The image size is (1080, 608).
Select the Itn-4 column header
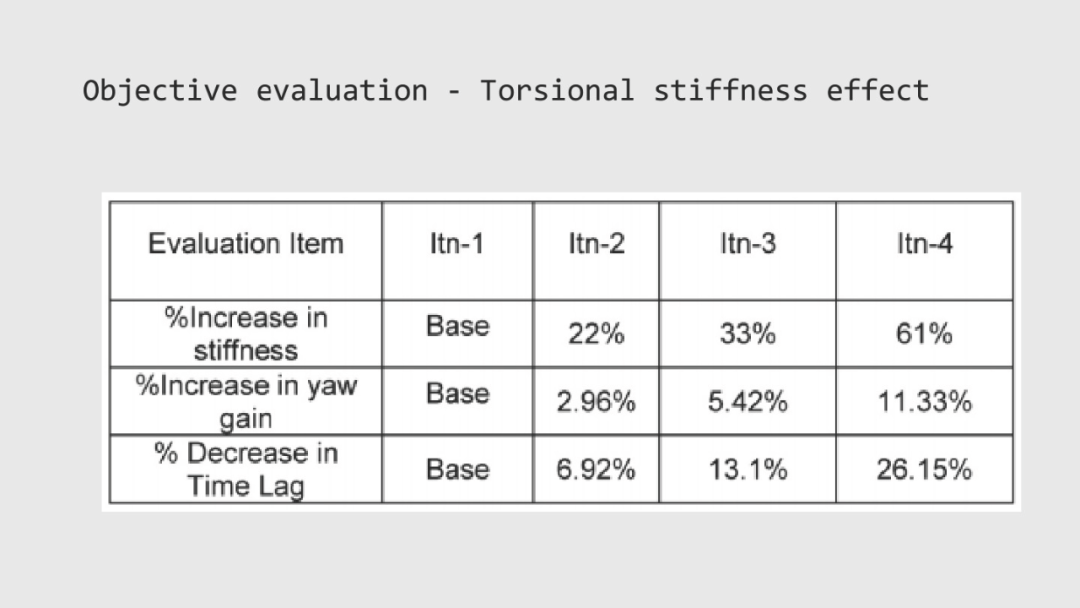click(x=924, y=251)
